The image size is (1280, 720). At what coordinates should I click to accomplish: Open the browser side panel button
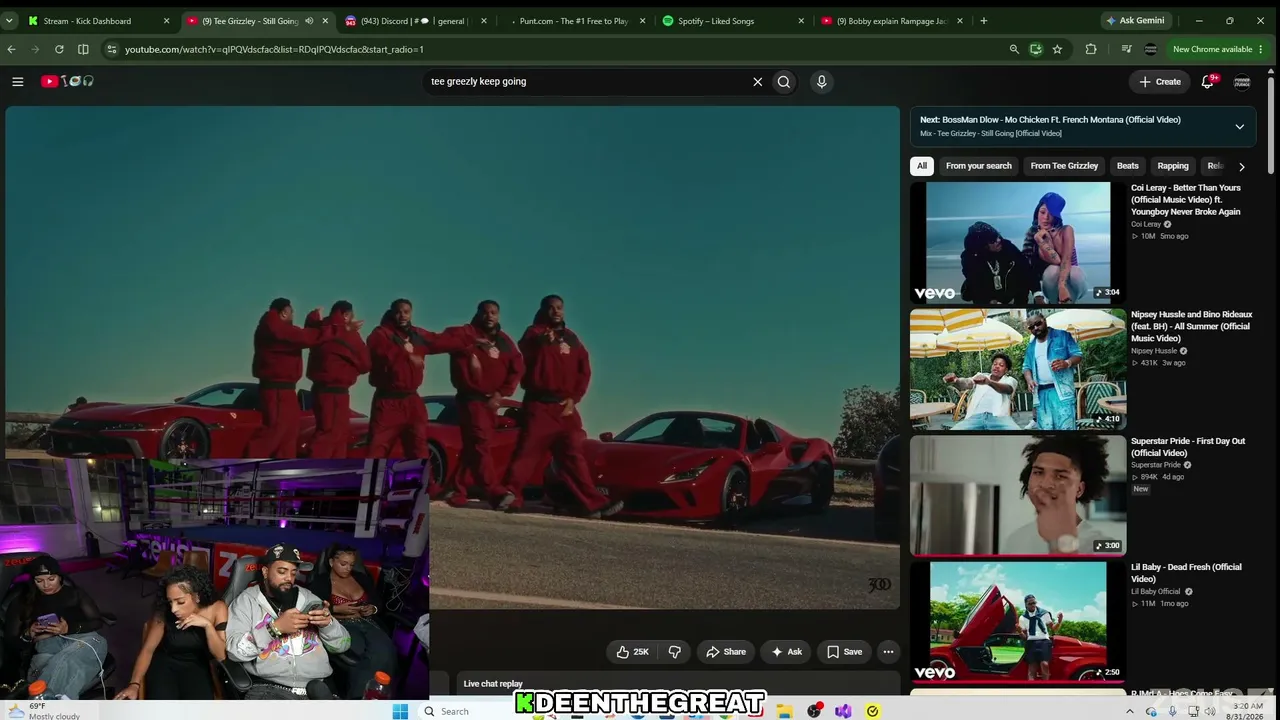coord(83,49)
